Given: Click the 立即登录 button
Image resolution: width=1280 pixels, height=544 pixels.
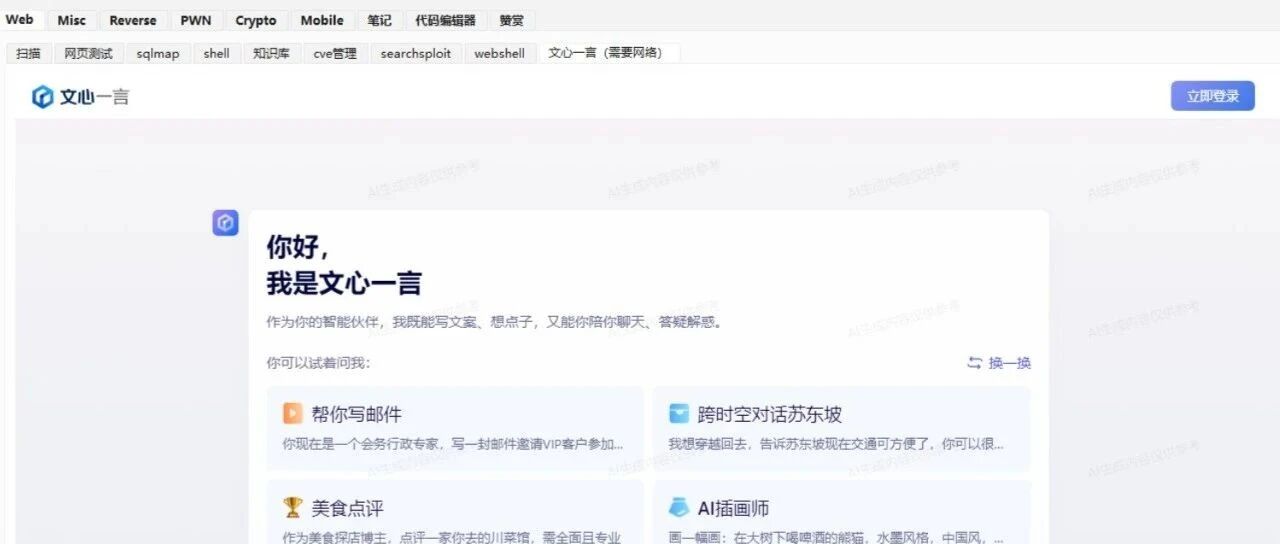Looking at the screenshot, I should click(x=1213, y=96).
